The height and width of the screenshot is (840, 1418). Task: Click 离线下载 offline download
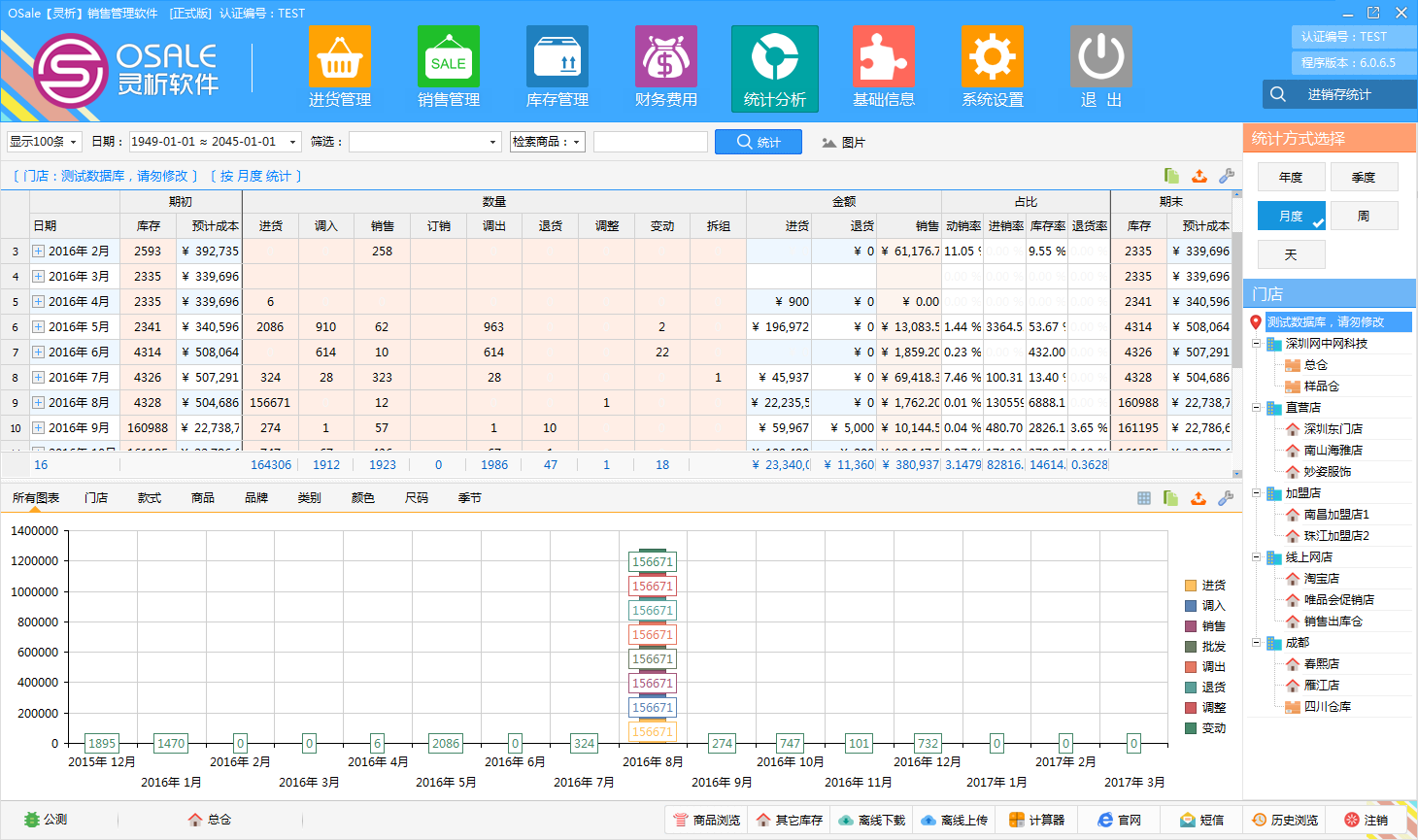tap(871, 821)
